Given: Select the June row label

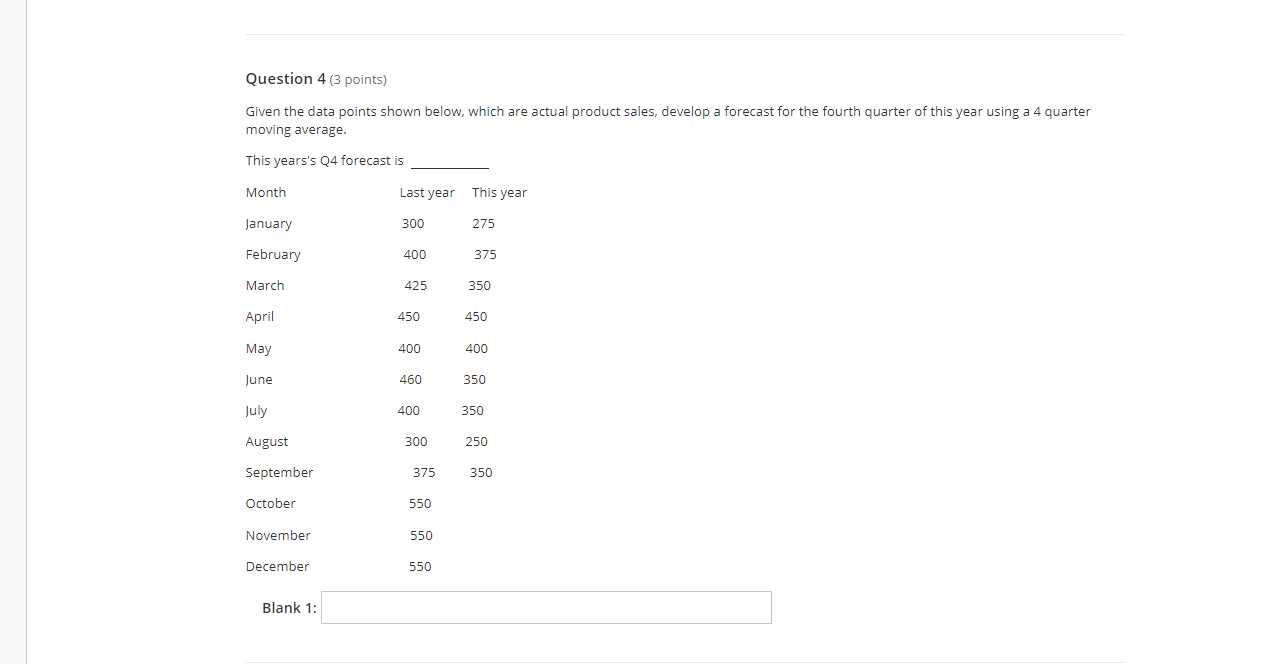Looking at the screenshot, I should coord(258,379).
